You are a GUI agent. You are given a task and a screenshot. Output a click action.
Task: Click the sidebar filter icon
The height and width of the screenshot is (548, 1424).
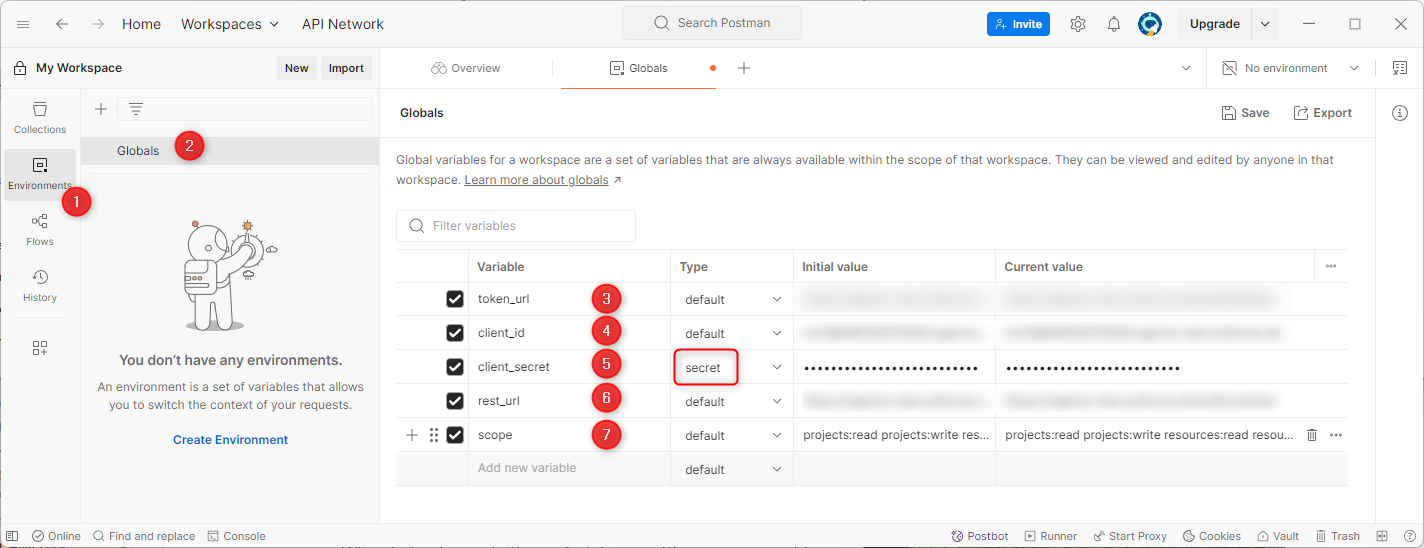click(x=136, y=109)
